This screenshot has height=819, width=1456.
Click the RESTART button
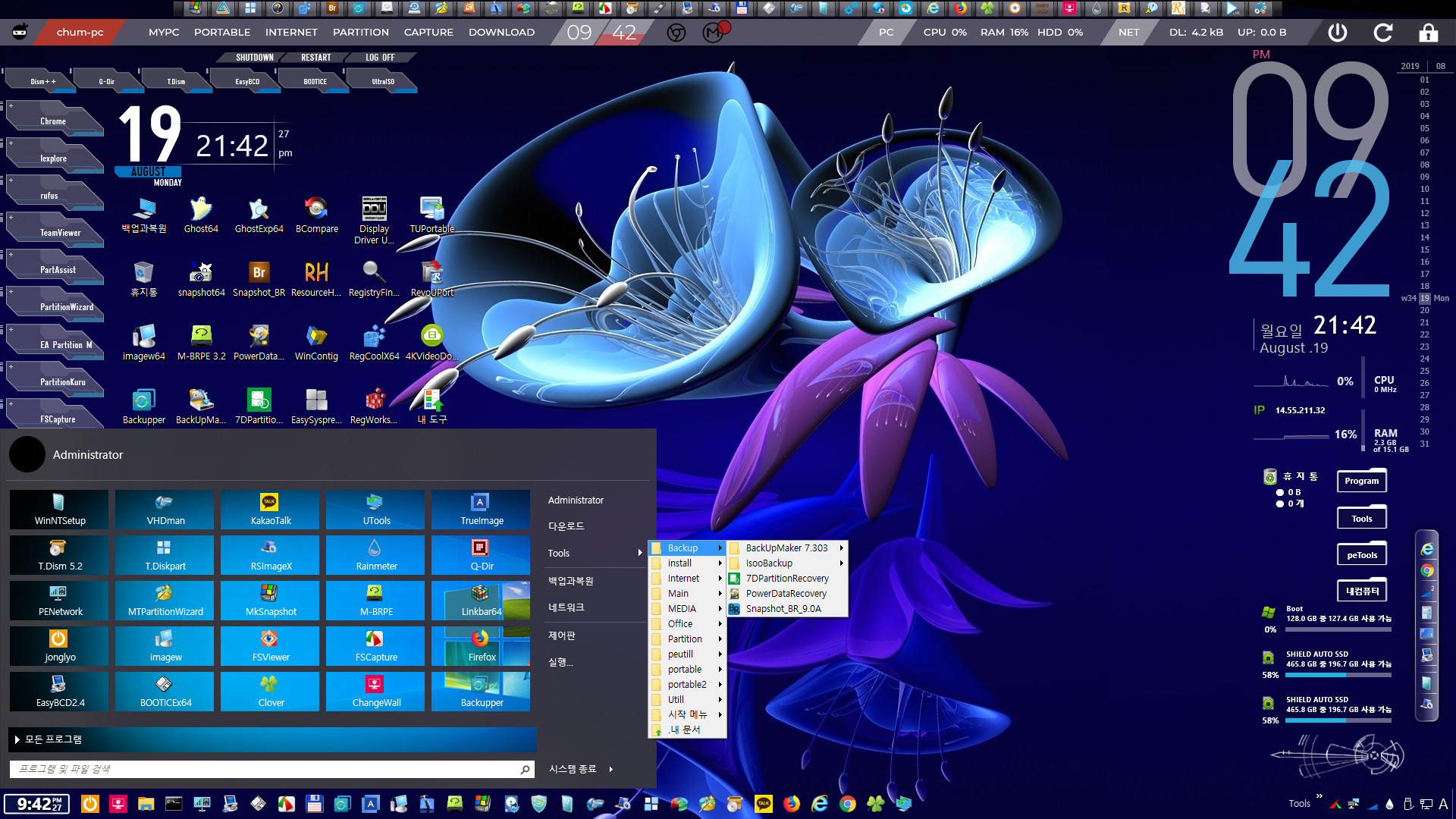click(315, 58)
